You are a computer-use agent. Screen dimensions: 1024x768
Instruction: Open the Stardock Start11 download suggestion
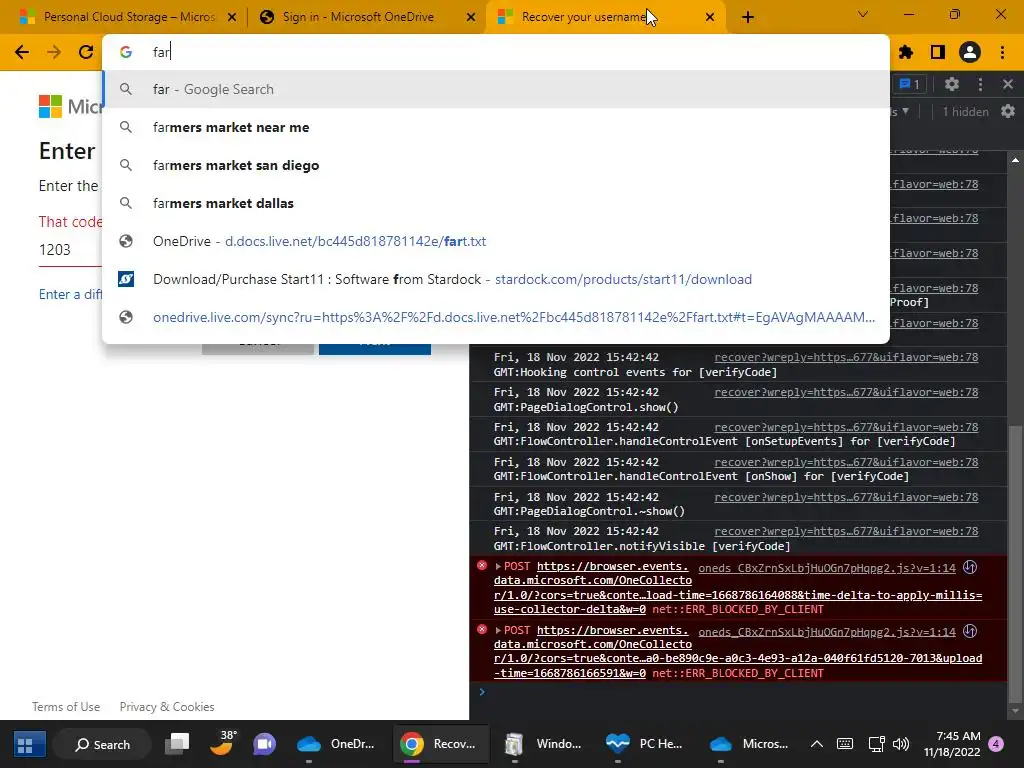click(x=496, y=279)
